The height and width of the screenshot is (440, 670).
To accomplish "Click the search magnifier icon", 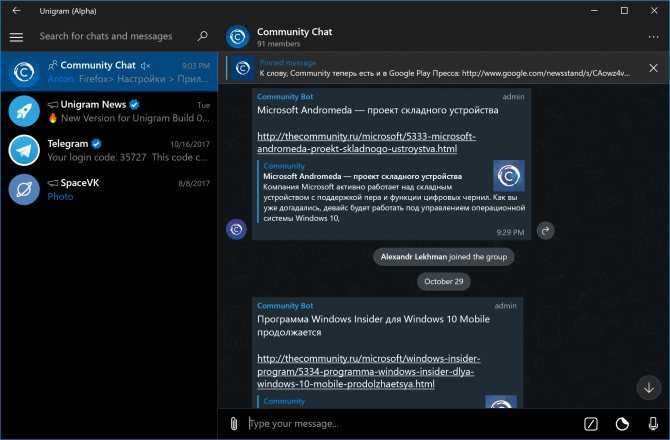I will [x=203, y=36].
